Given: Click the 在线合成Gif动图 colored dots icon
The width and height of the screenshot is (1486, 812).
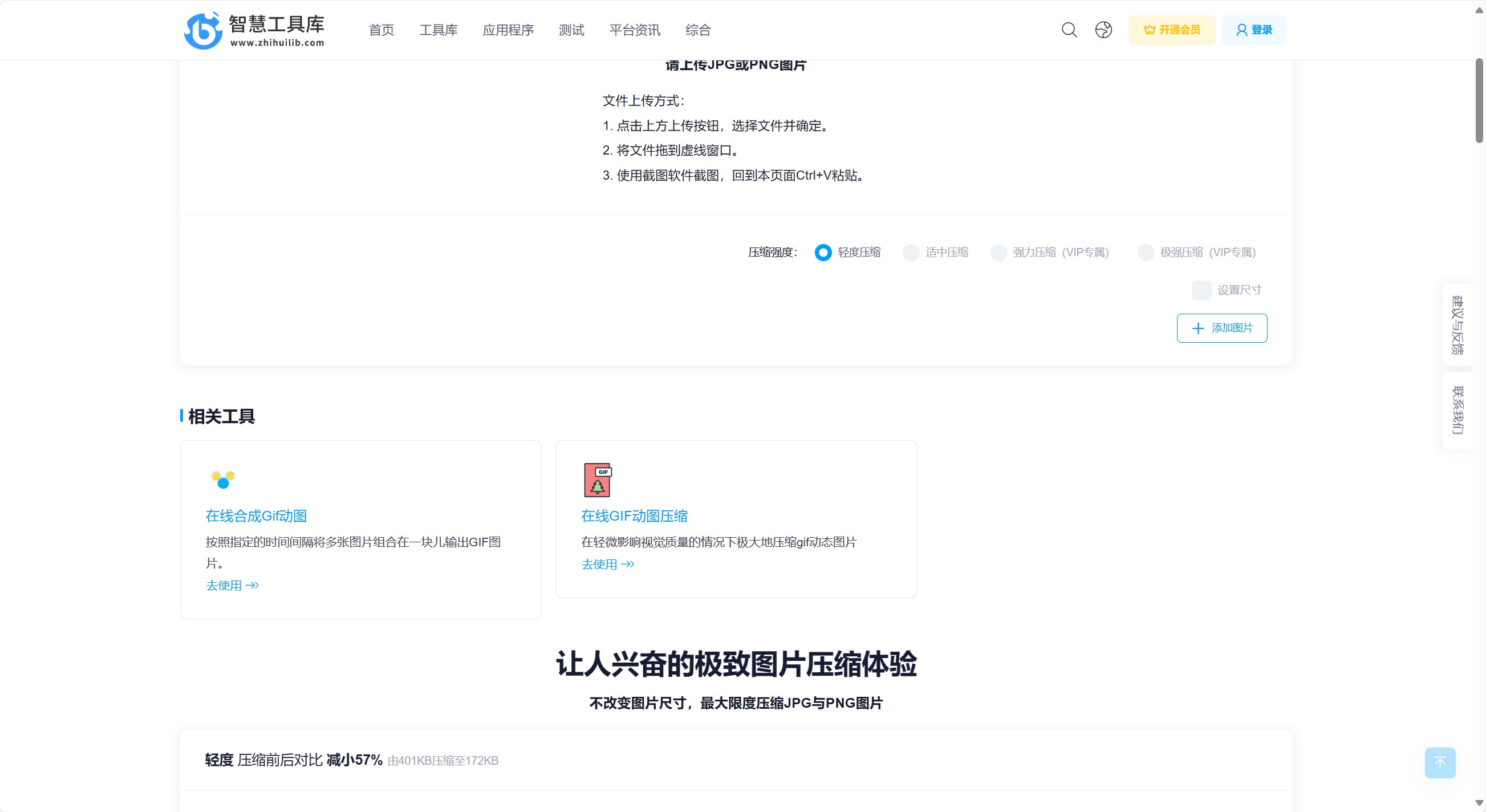Looking at the screenshot, I should pyautogui.click(x=222, y=480).
